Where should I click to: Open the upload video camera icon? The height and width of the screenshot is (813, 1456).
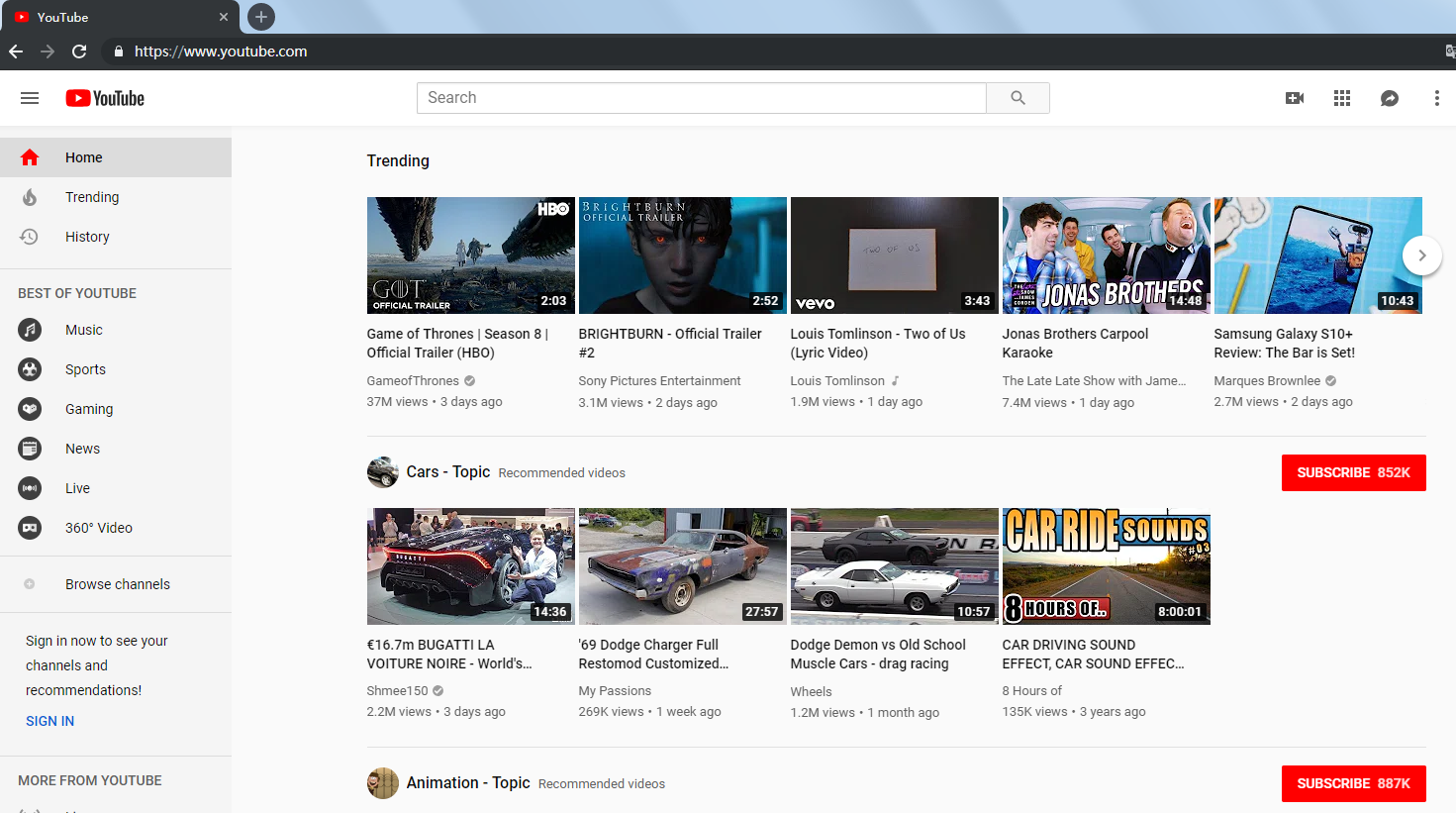coord(1295,98)
